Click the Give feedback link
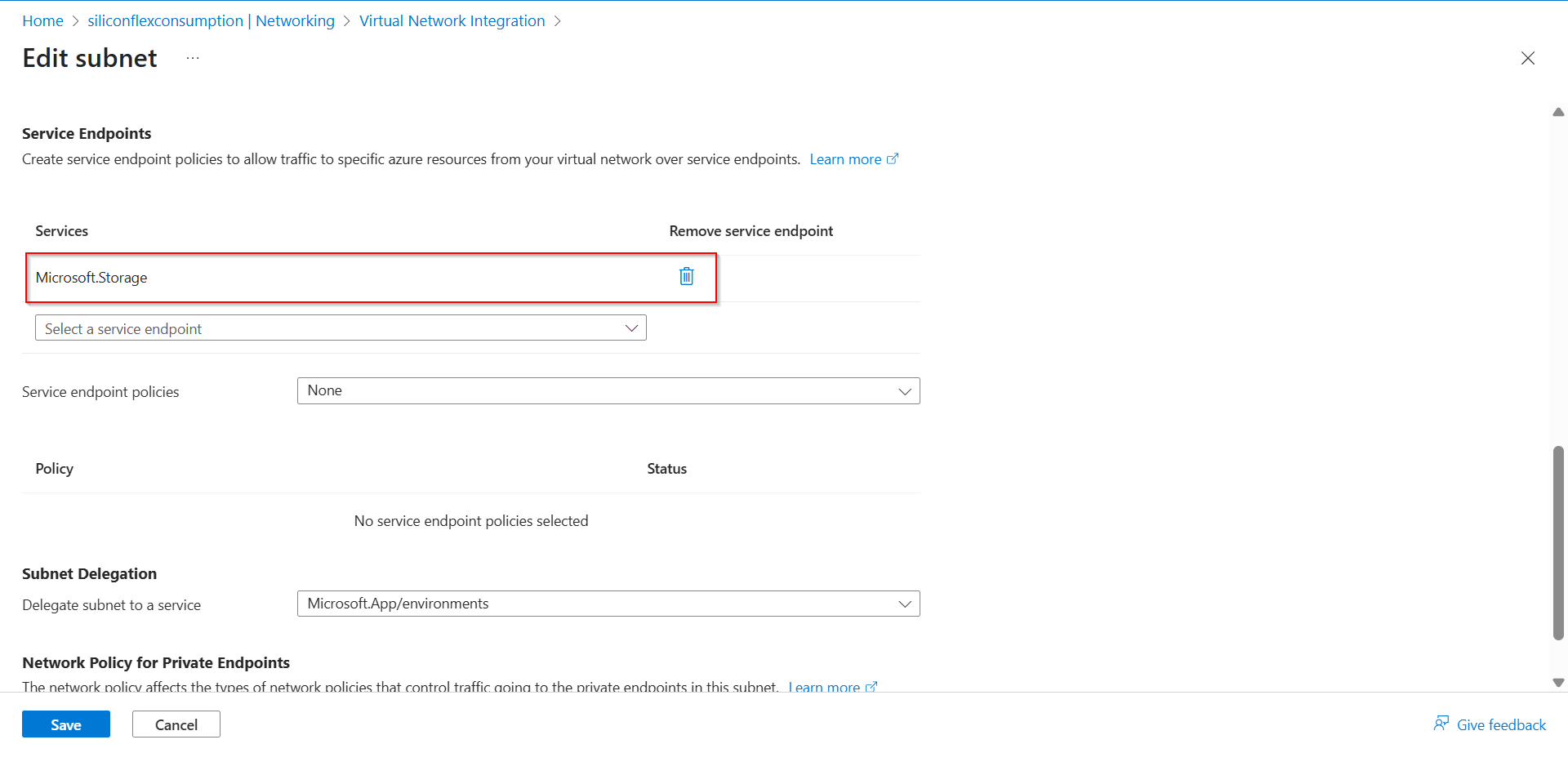 1501,724
